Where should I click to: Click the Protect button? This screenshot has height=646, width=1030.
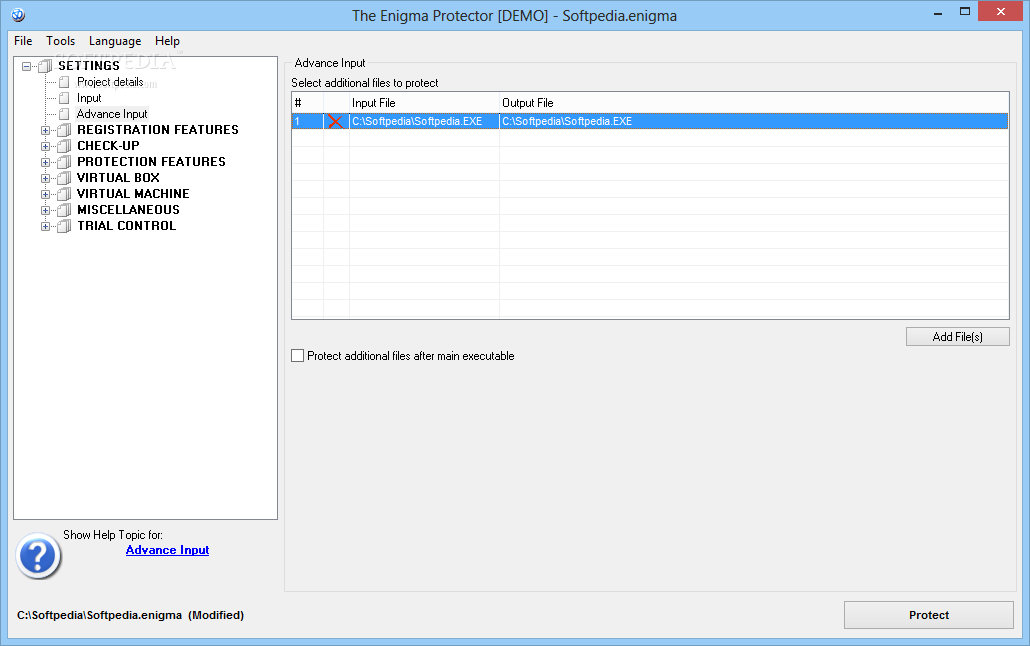tap(928, 615)
